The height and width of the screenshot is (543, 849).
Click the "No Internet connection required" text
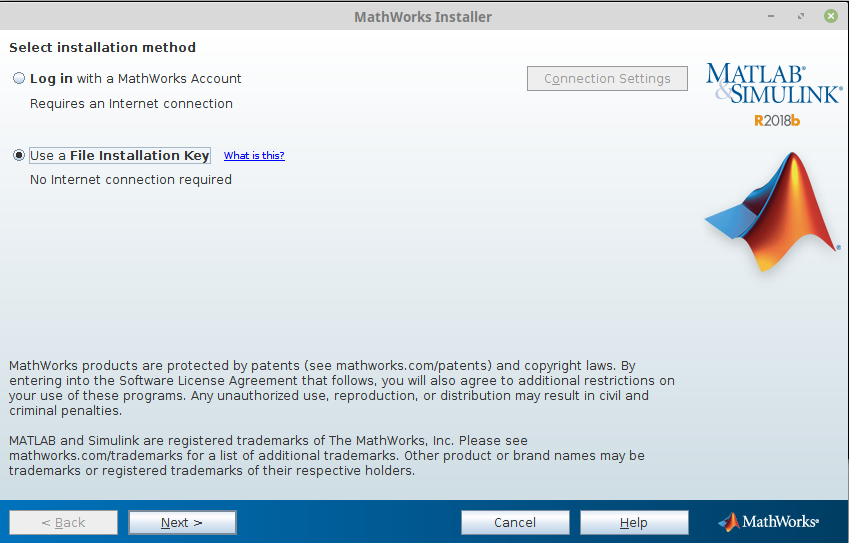(131, 180)
